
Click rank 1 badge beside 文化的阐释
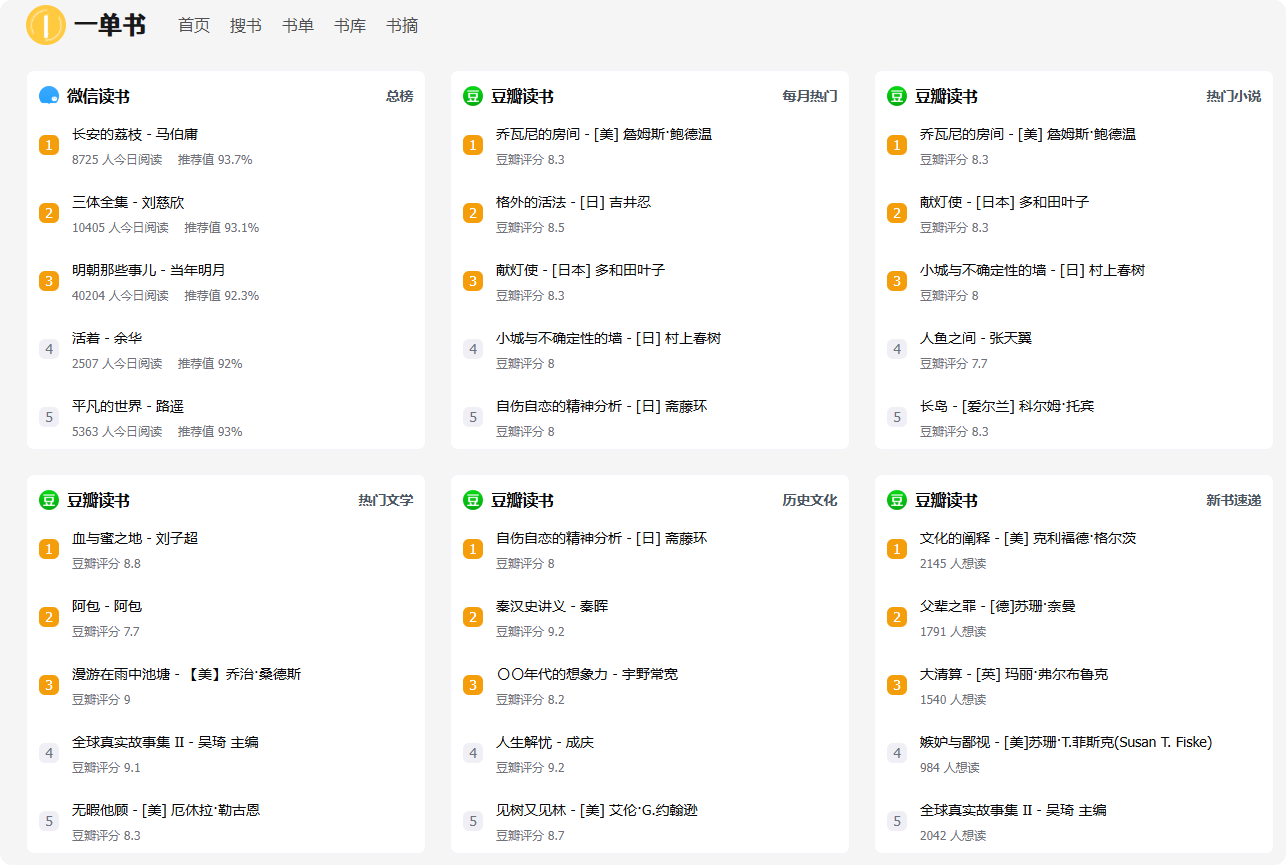[897, 549]
